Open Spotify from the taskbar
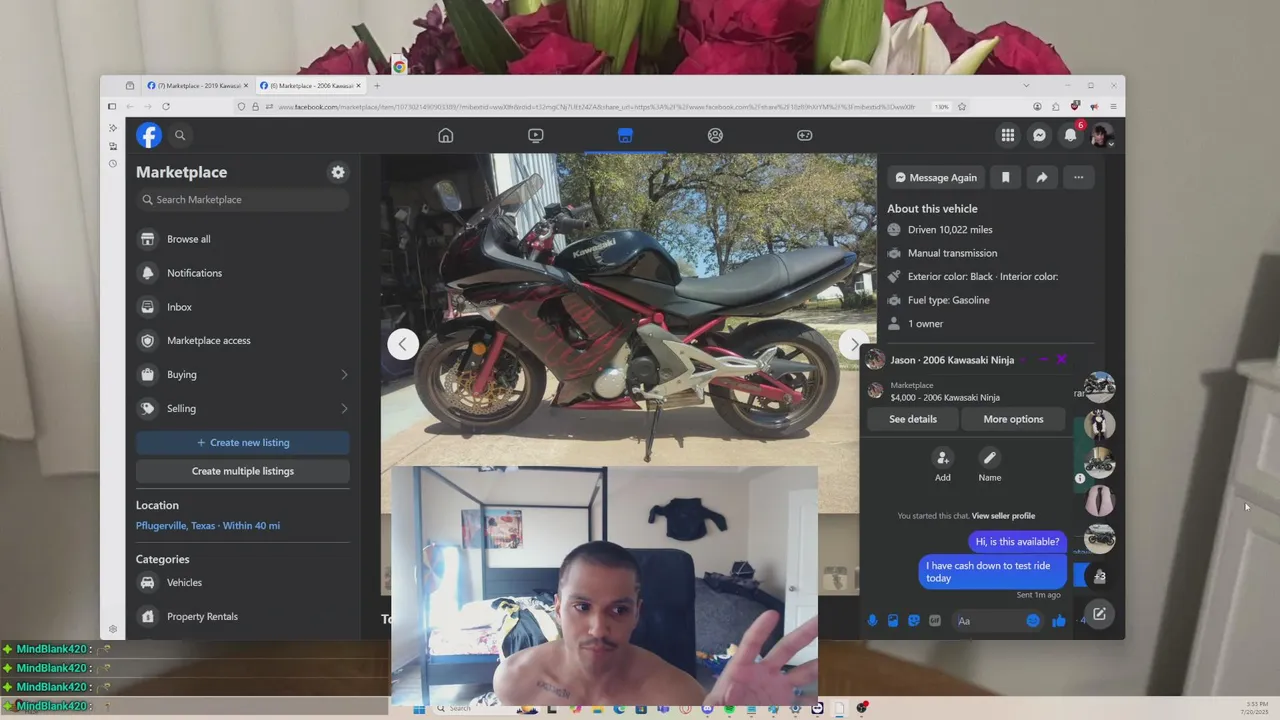Viewport: 1280px width, 720px height. click(729, 709)
